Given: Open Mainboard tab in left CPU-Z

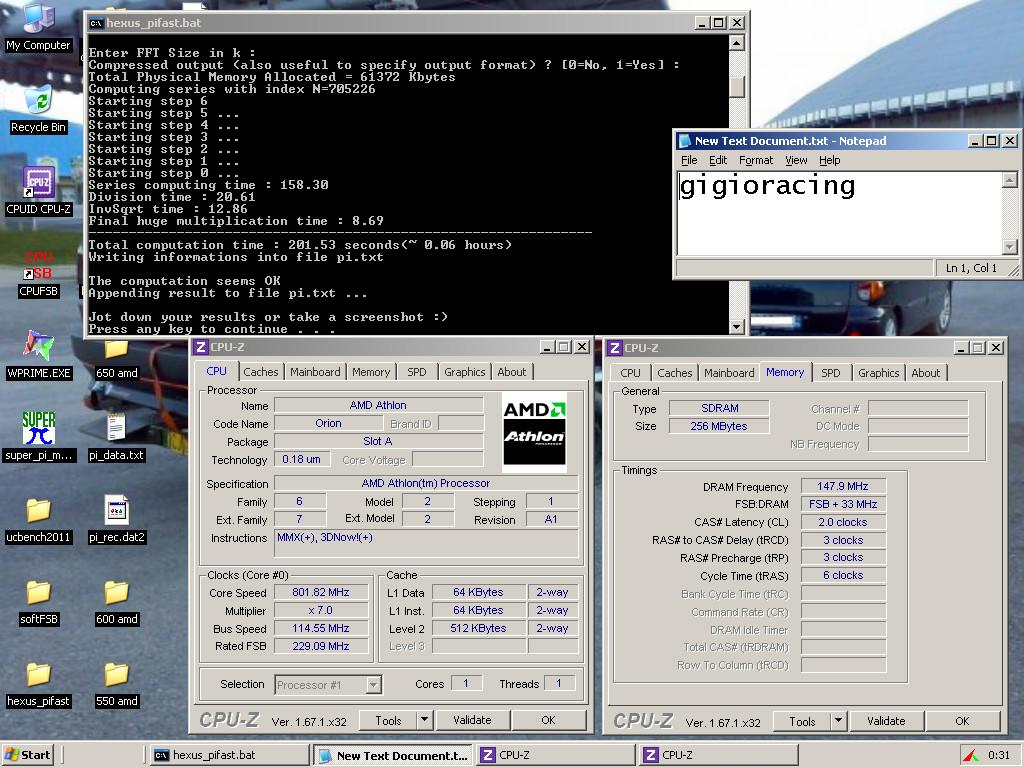Looking at the screenshot, I should (x=315, y=372).
